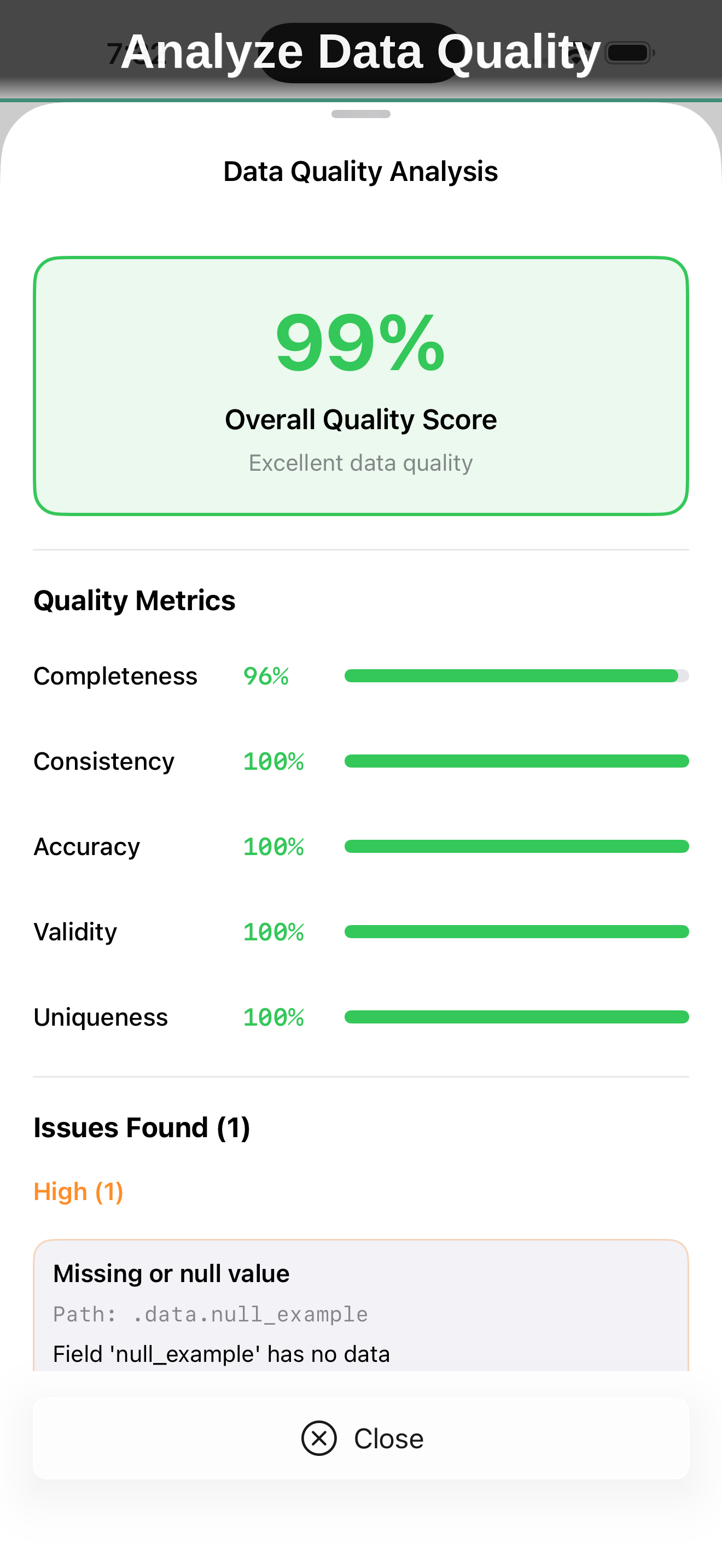Tap the Uniqueness progress bar
The image size is (722, 1568).
(x=516, y=1016)
